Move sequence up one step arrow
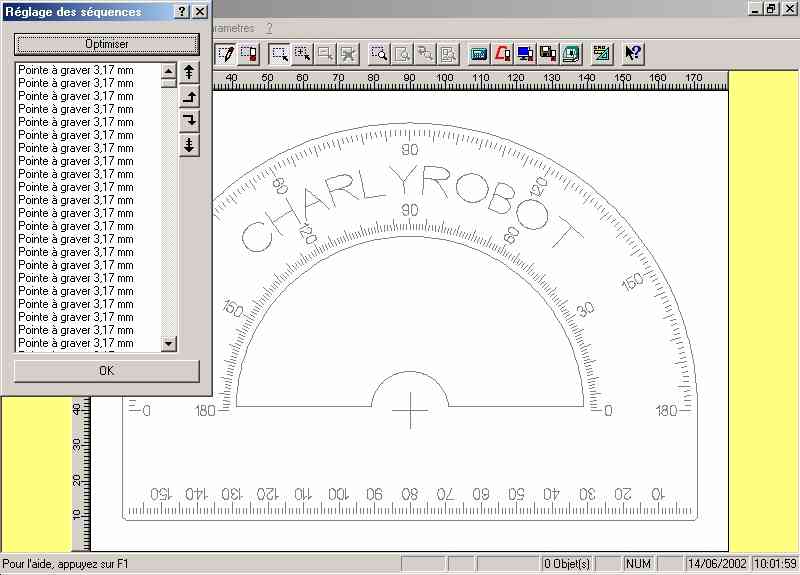The image size is (800, 575). (189, 97)
